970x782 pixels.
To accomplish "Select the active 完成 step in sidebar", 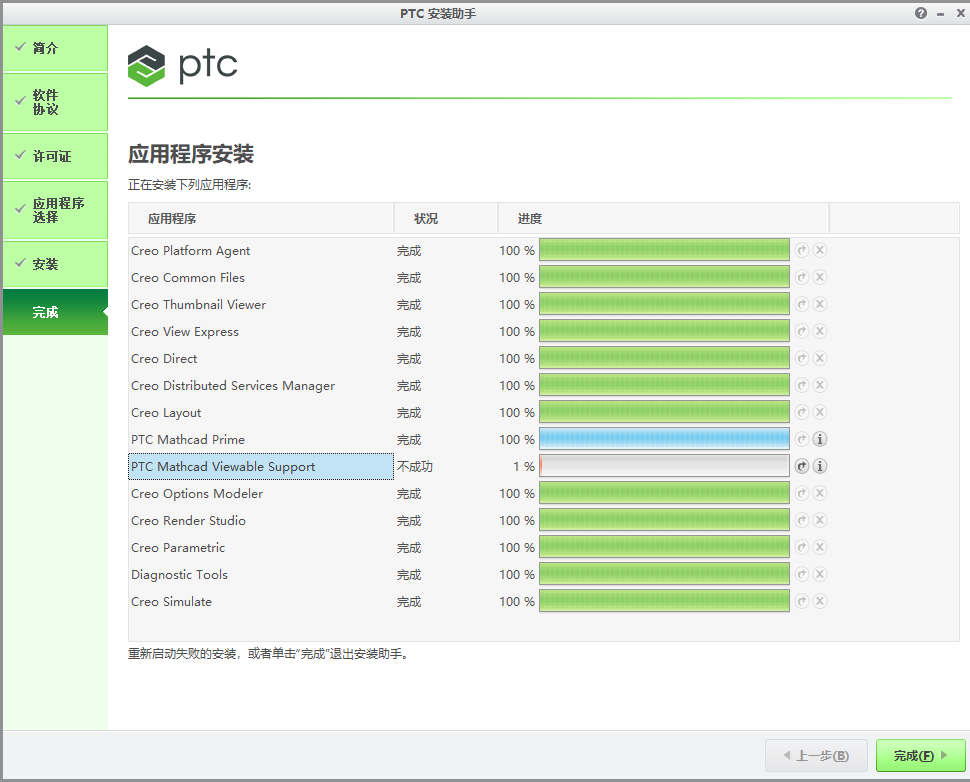I will point(55,312).
